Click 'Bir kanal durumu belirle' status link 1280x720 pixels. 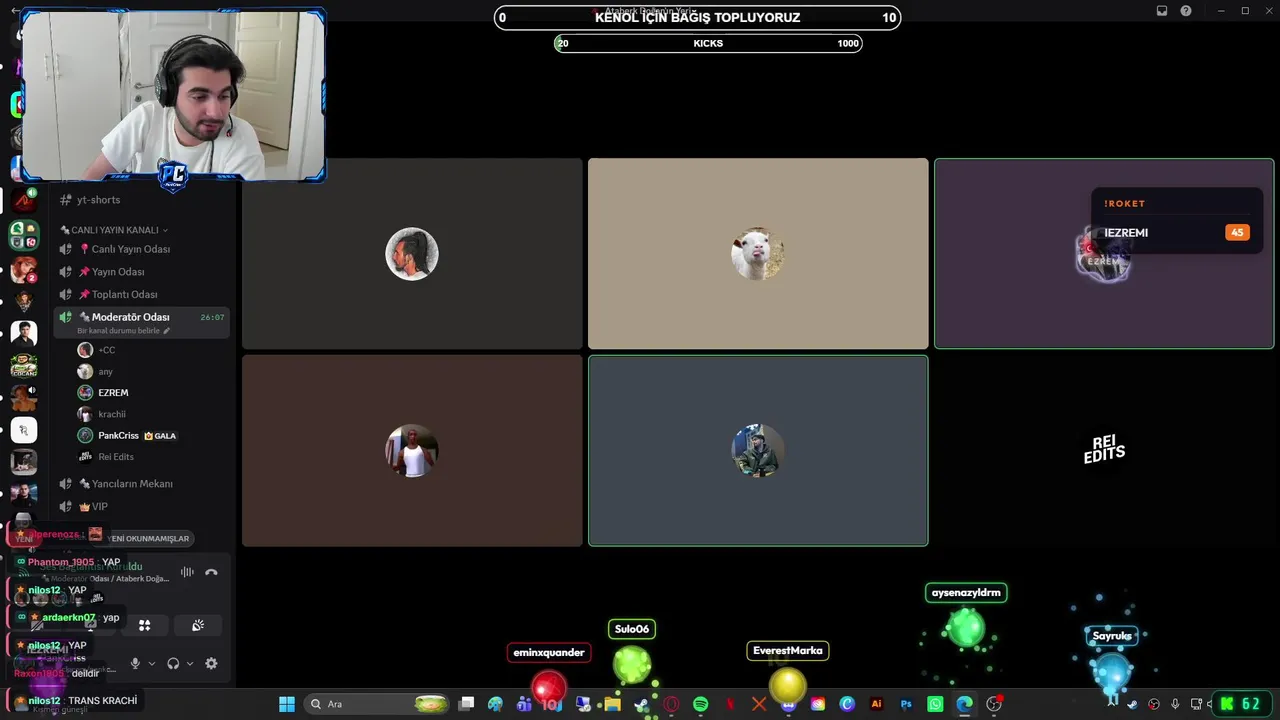120,331
